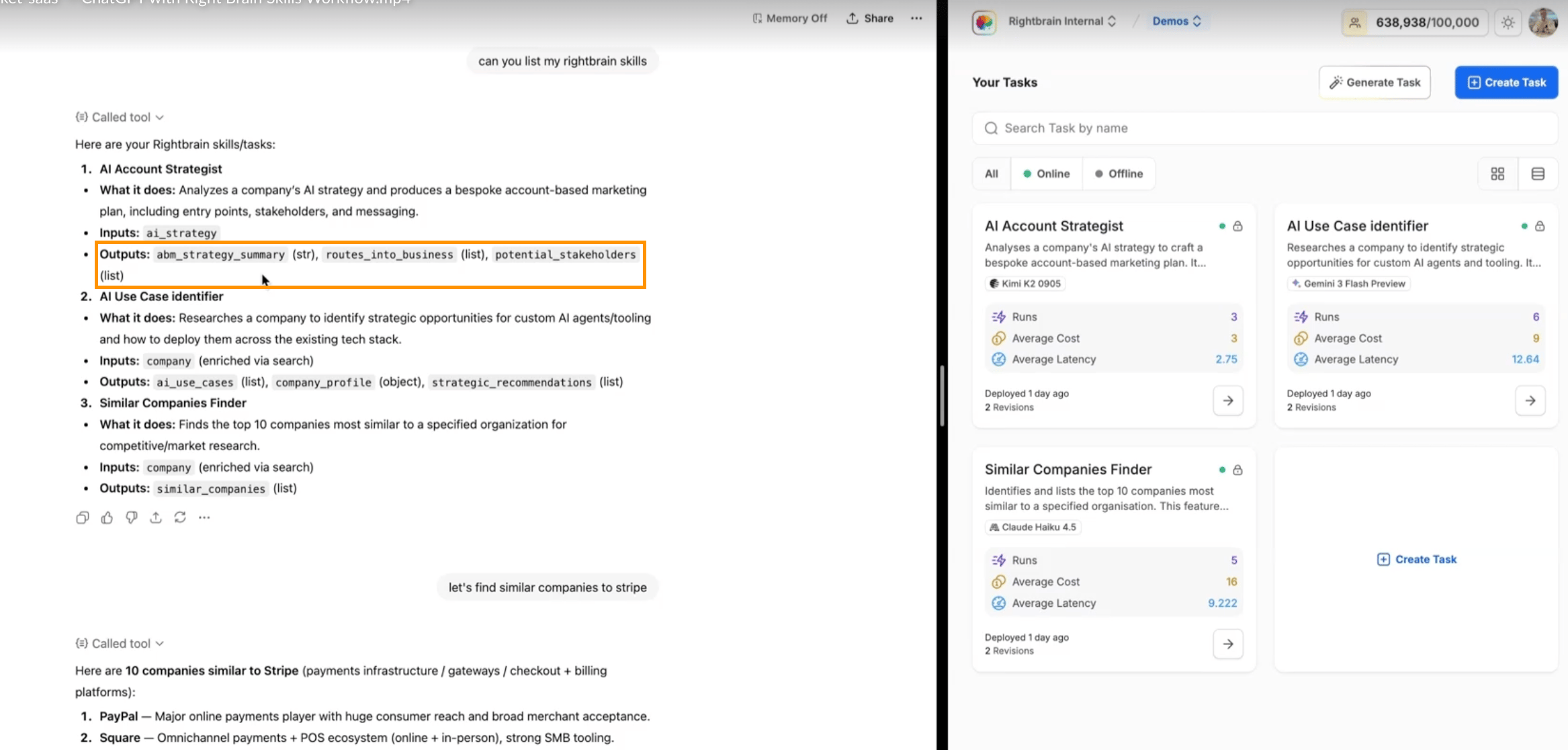
Task: Open the user avatar profile
Action: coord(1543,22)
